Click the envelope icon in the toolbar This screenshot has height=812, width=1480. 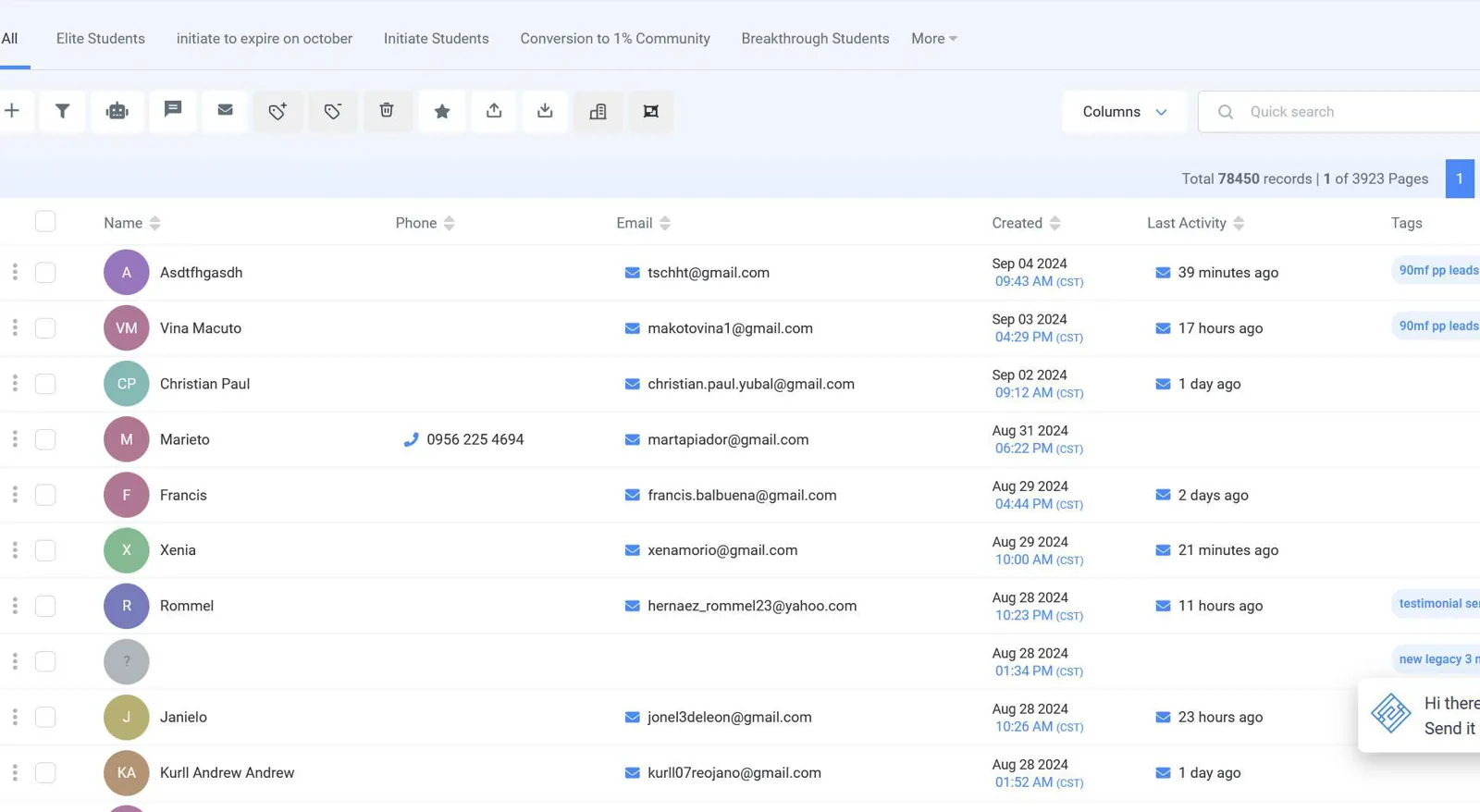tap(225, 110)
